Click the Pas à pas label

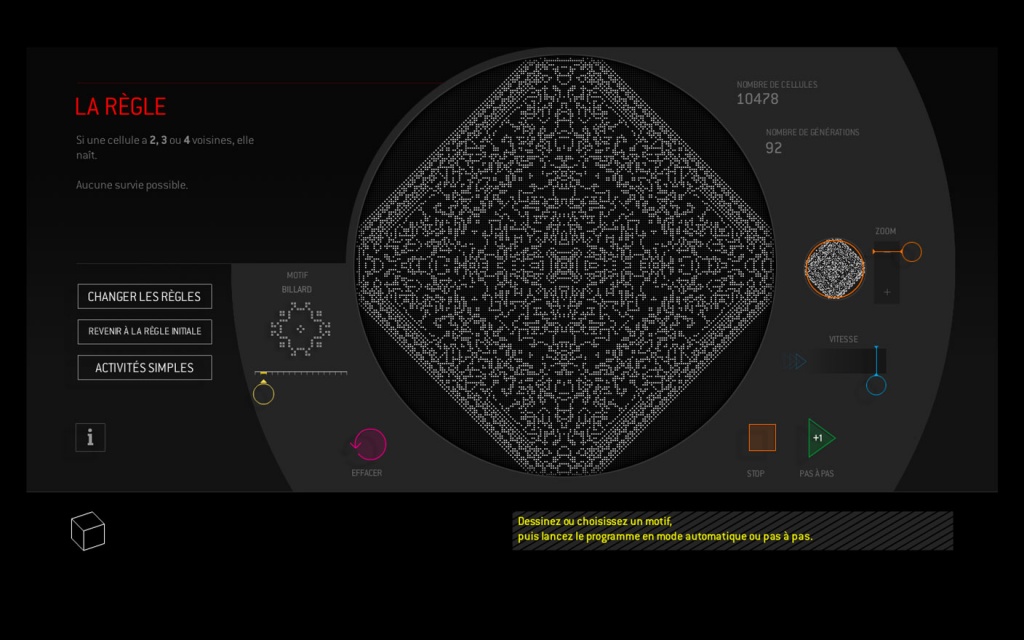pos(816,474)
